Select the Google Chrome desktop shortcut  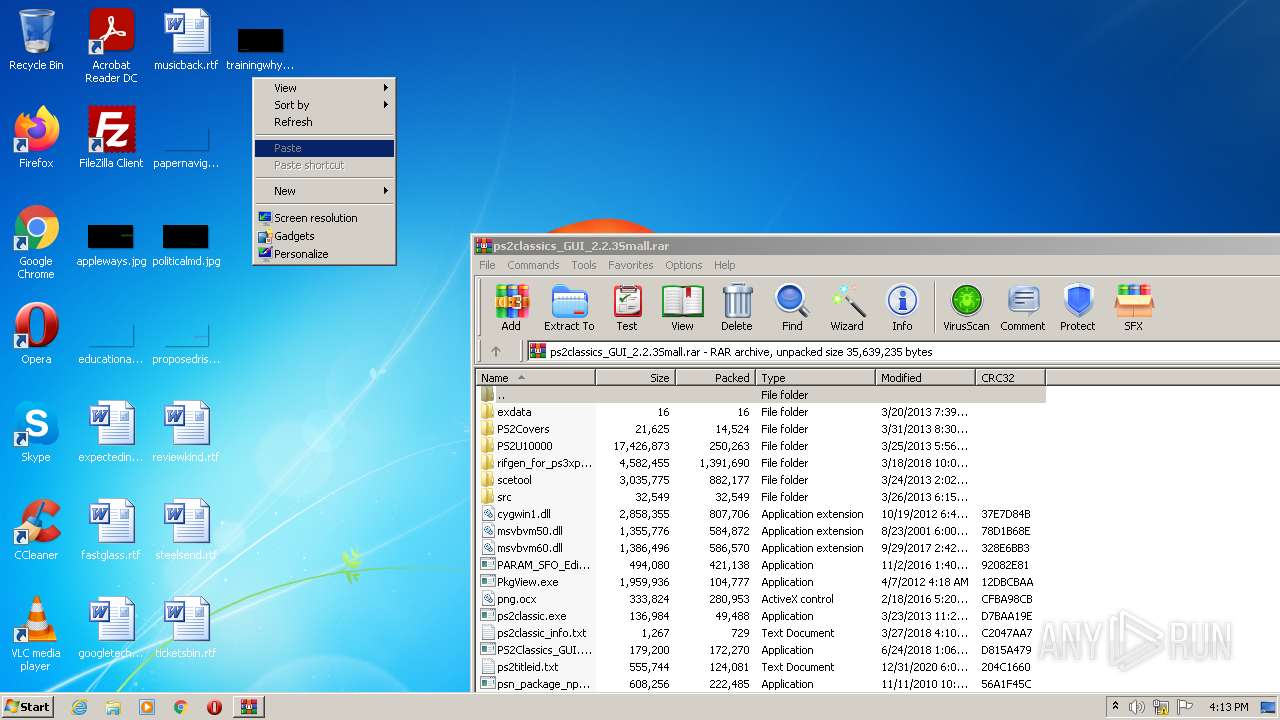coord(36,242)
